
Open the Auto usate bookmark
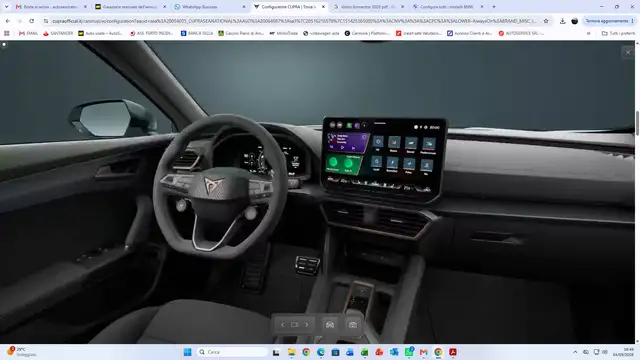pyautogui.click(x=100, y=33)
